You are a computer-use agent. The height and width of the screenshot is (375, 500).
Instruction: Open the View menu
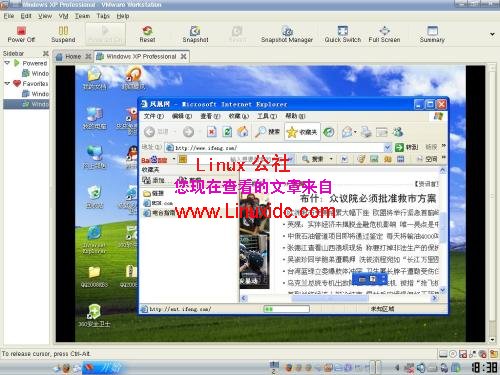click(x=45, y=16)
